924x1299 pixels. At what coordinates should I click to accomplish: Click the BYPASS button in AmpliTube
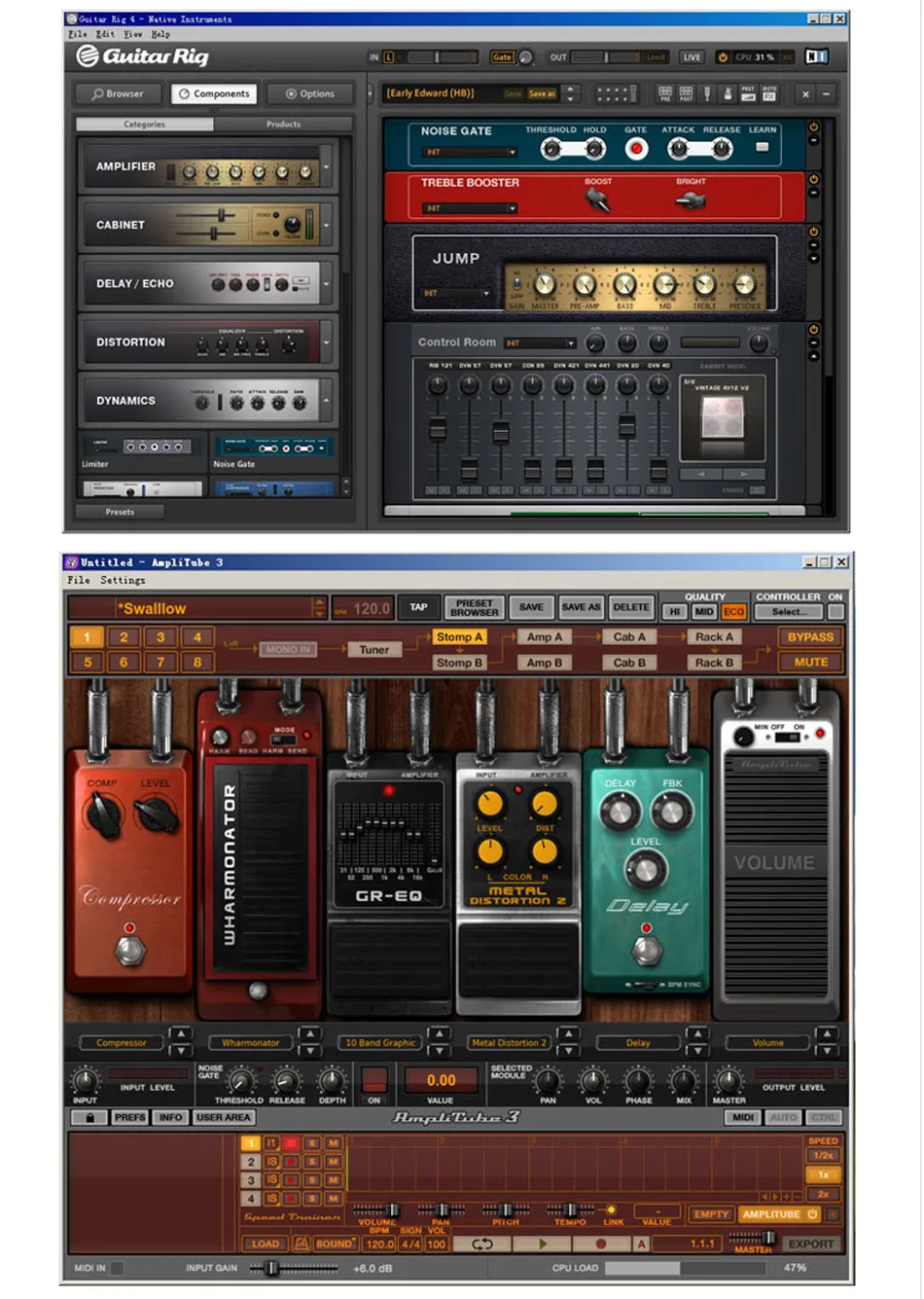coord(810,637)
